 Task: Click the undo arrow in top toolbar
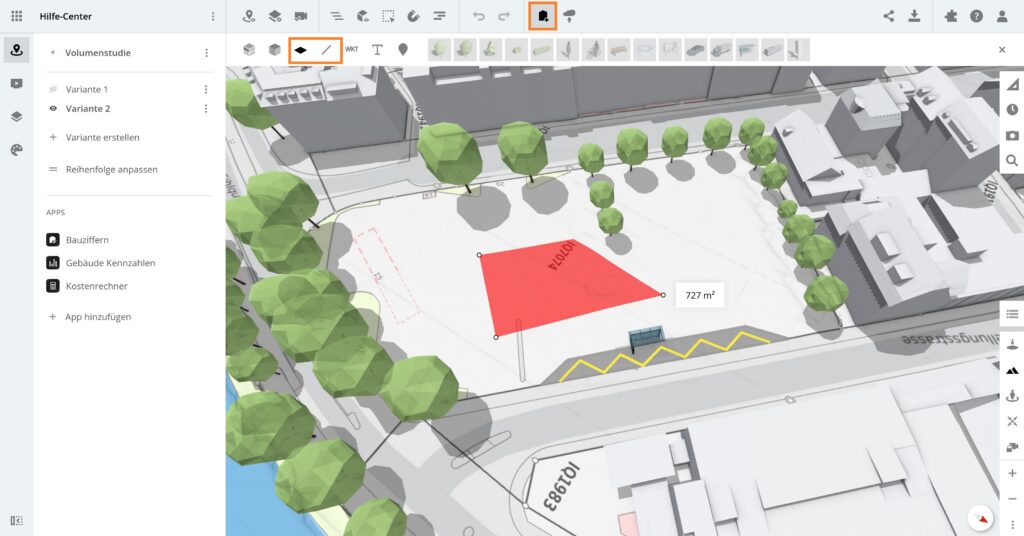pos(479,16)
